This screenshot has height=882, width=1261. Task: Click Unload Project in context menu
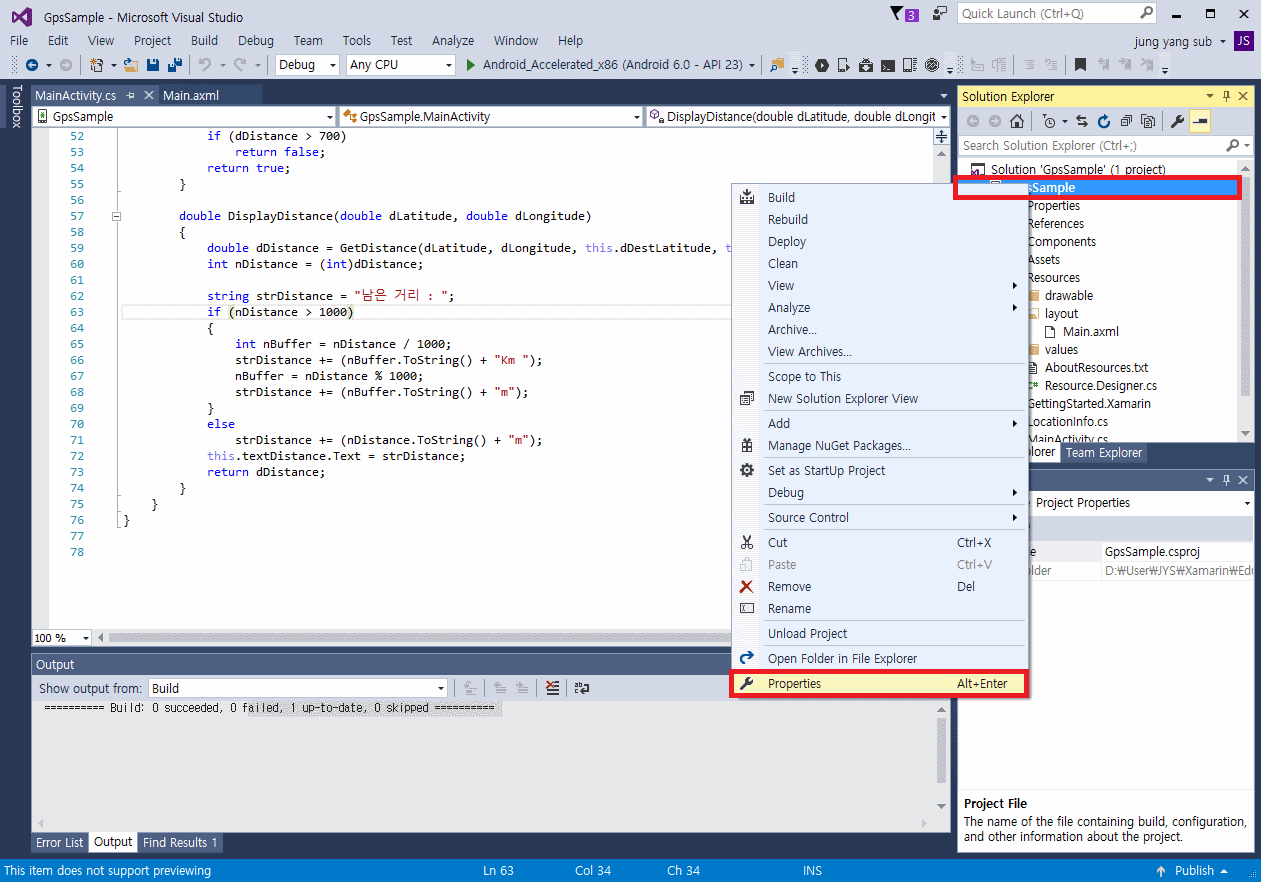pyautogui.click(x=878, y=634)
